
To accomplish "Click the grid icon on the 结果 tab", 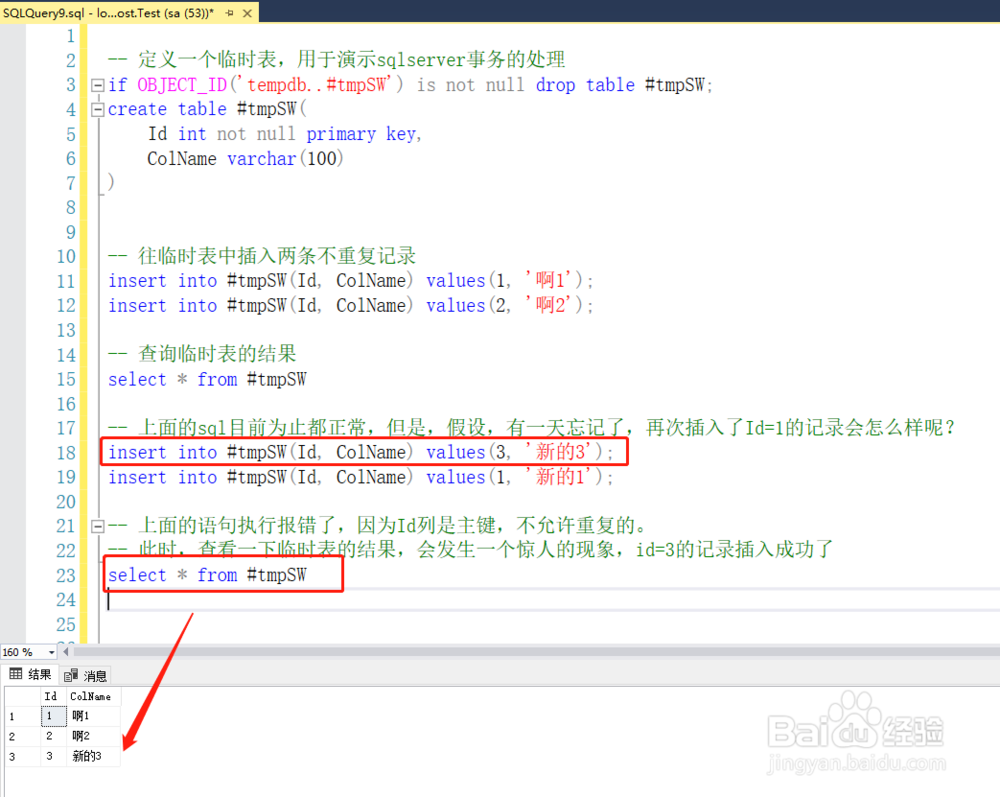I will (x=15, y=674).
